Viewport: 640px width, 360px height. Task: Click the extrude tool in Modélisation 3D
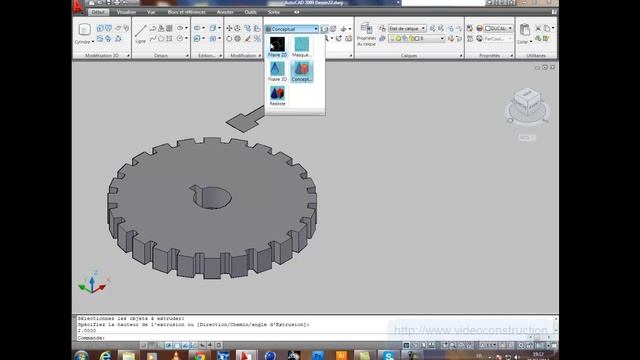click(x=100, y=28)
